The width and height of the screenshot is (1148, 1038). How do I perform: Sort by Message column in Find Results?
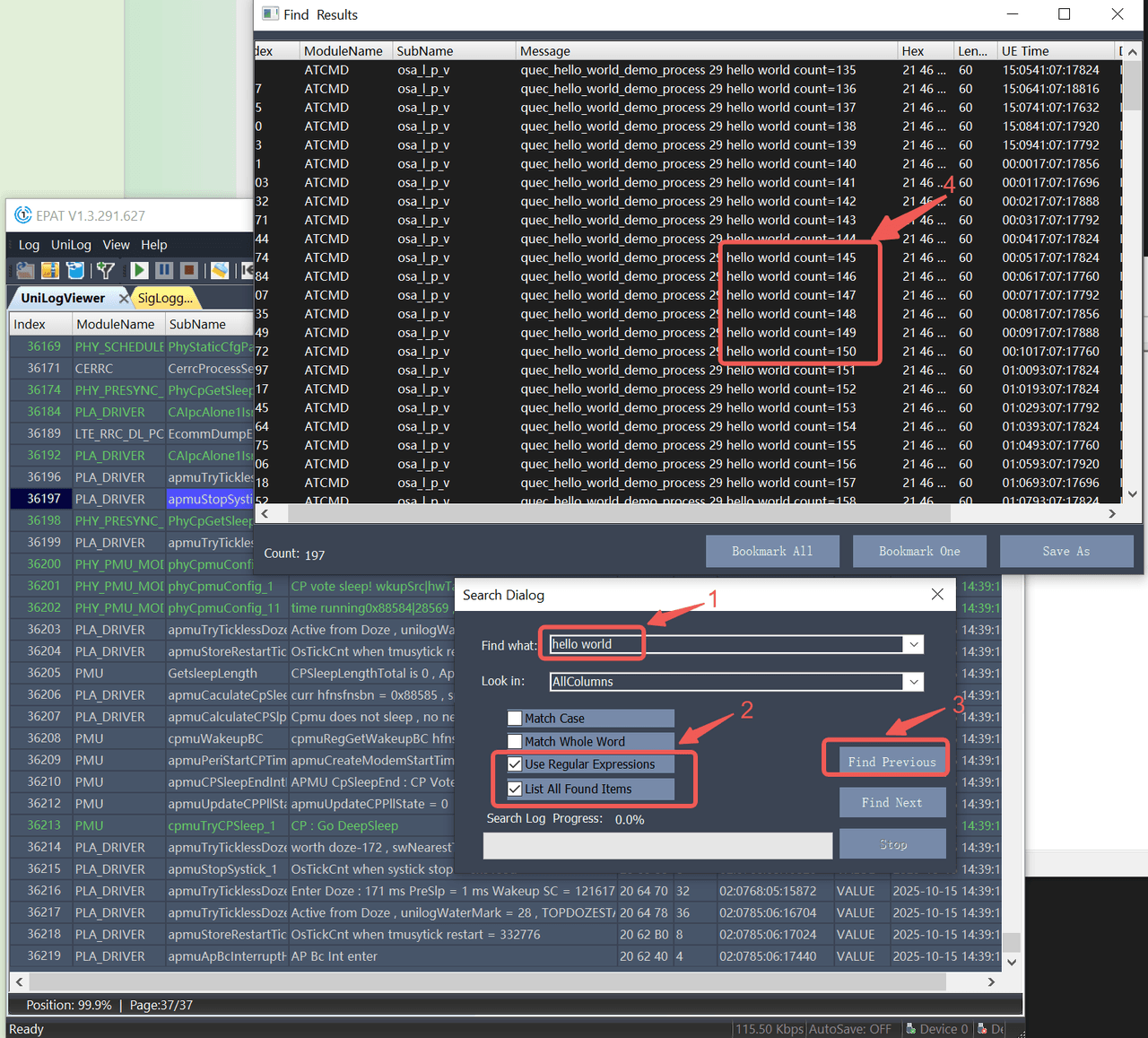tap(707, 51)
